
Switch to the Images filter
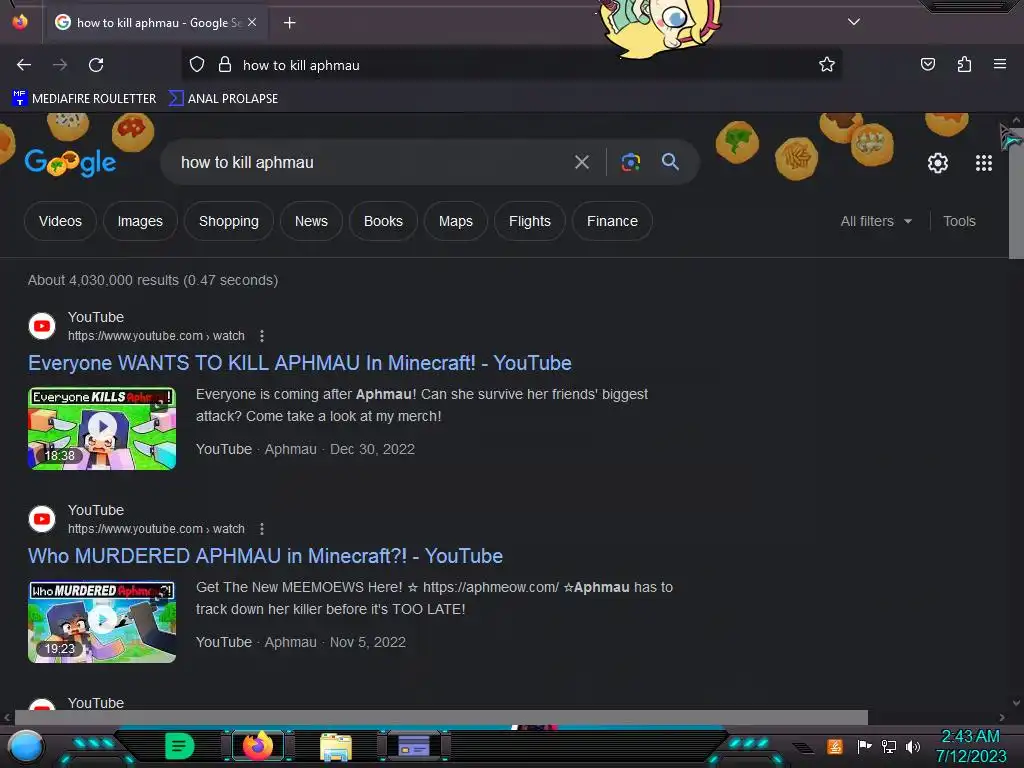point(140,221)
